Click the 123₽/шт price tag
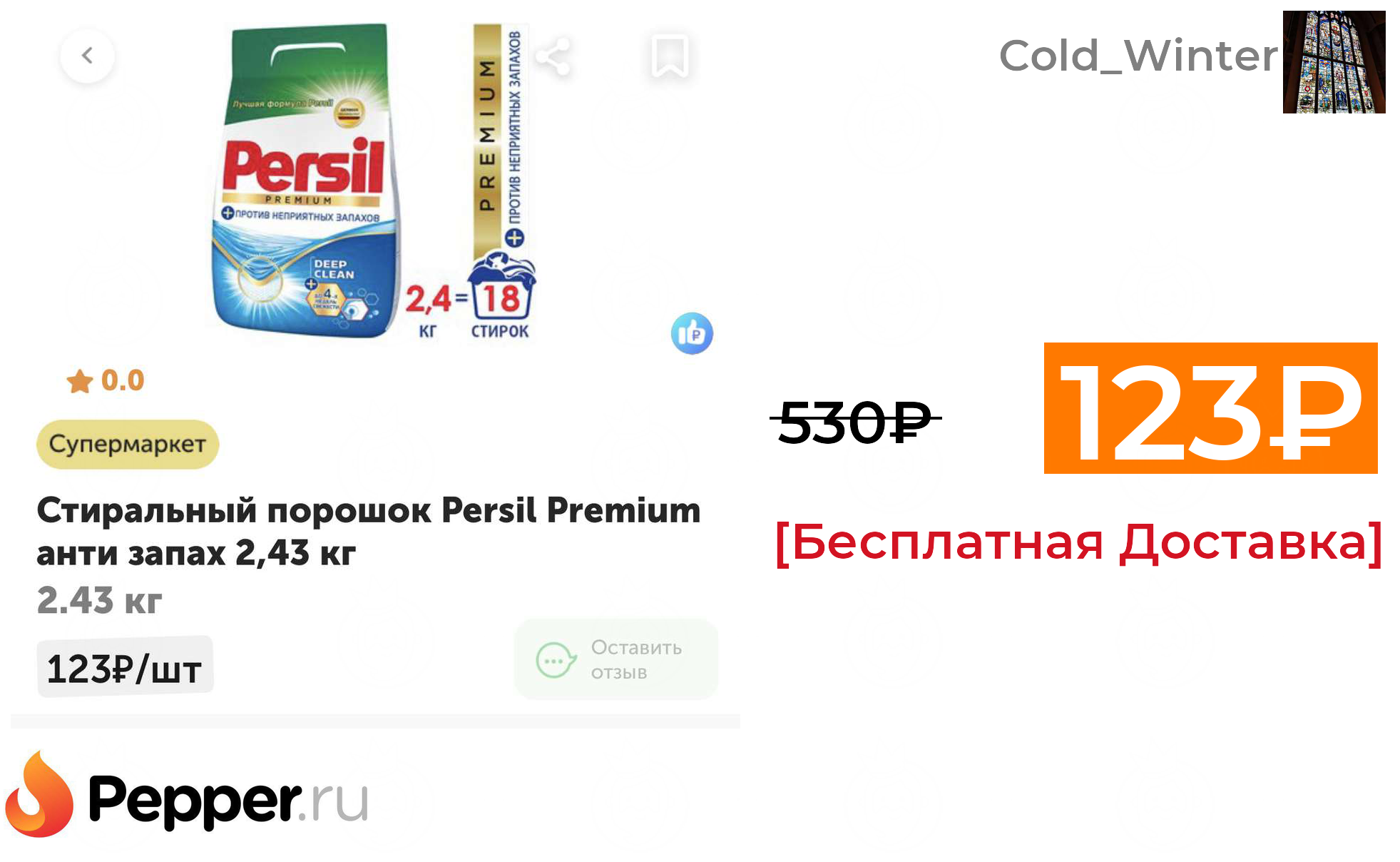 [125, 669]
